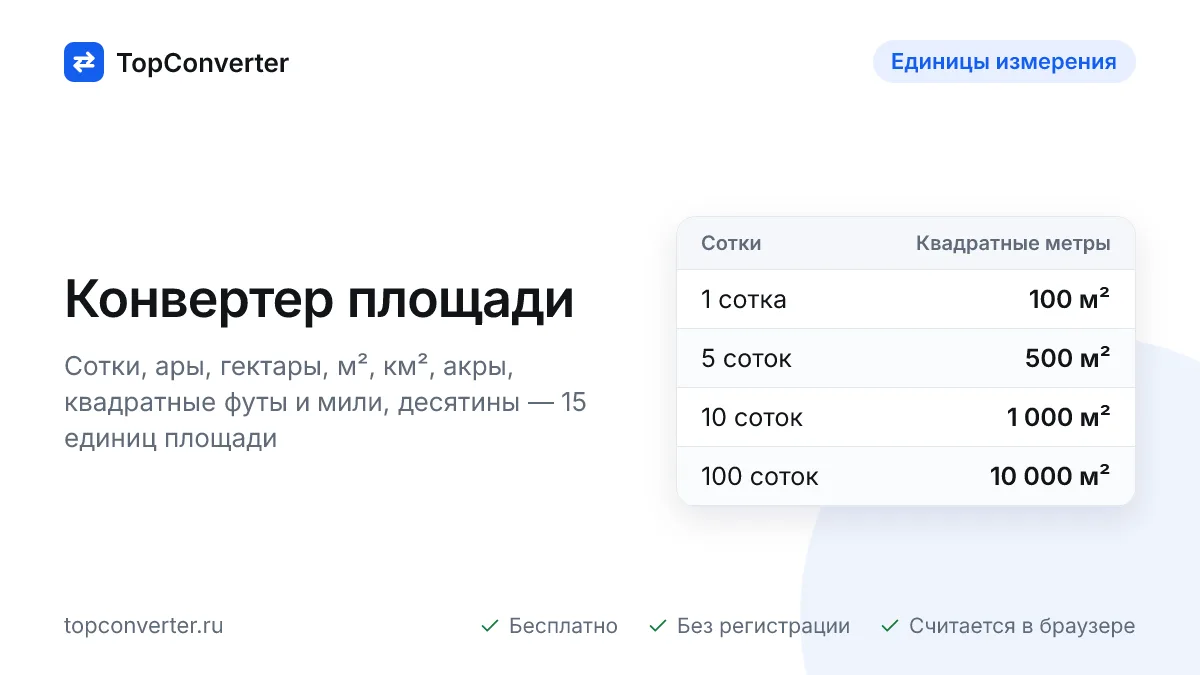This screenshot has height=675, width=1200.
Task: Click the Считается в браузере label
Action: (1022, 626)
